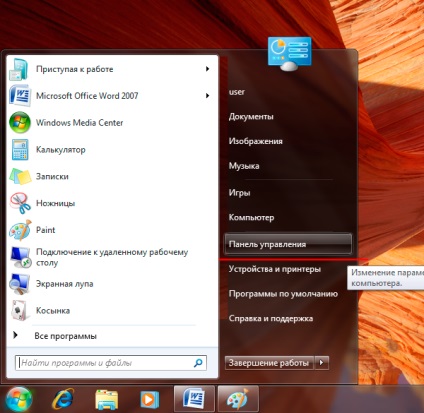Click the Найти программы и файлы search field

tap(111, 363)
